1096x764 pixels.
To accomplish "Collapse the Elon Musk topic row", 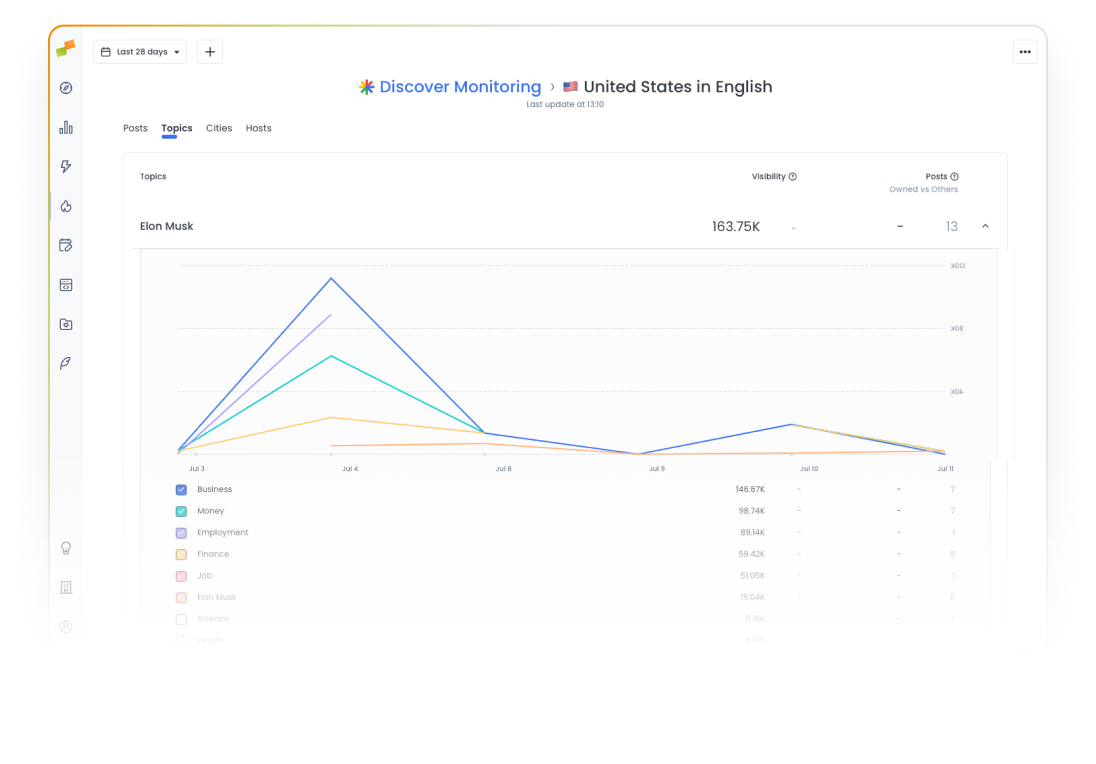I will [985, 226].
